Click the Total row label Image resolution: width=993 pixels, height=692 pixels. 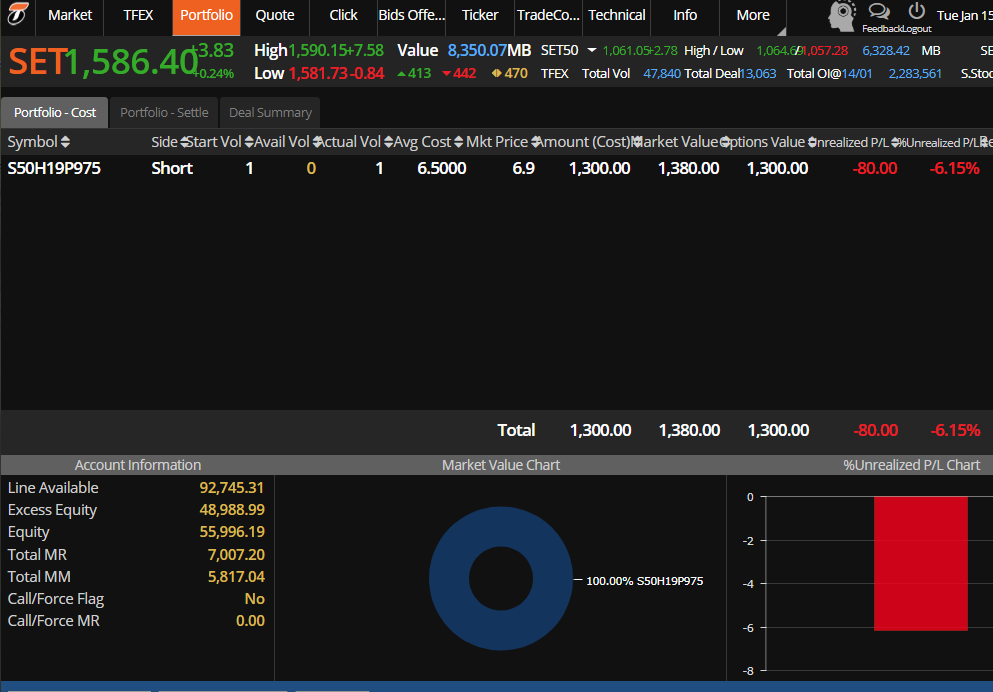pyautogui.click(x=517, y=431)
